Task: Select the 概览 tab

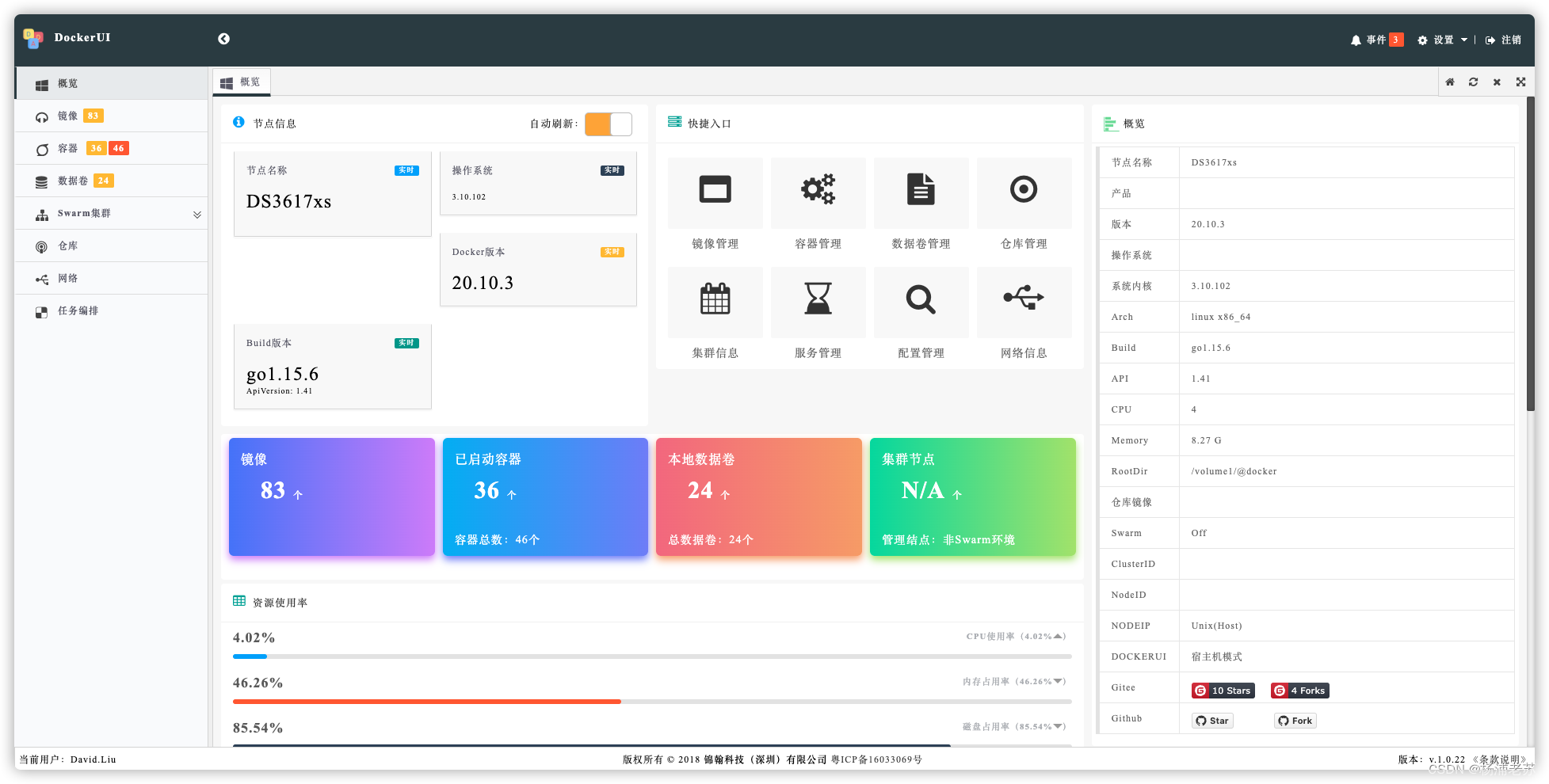Action: point(242,82)
